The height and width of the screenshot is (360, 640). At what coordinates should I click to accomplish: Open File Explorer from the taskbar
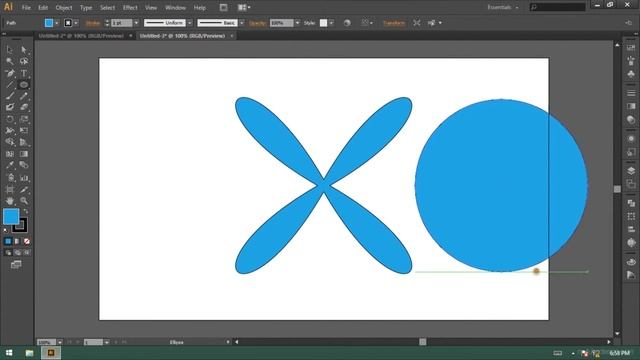tap(29, 353)
